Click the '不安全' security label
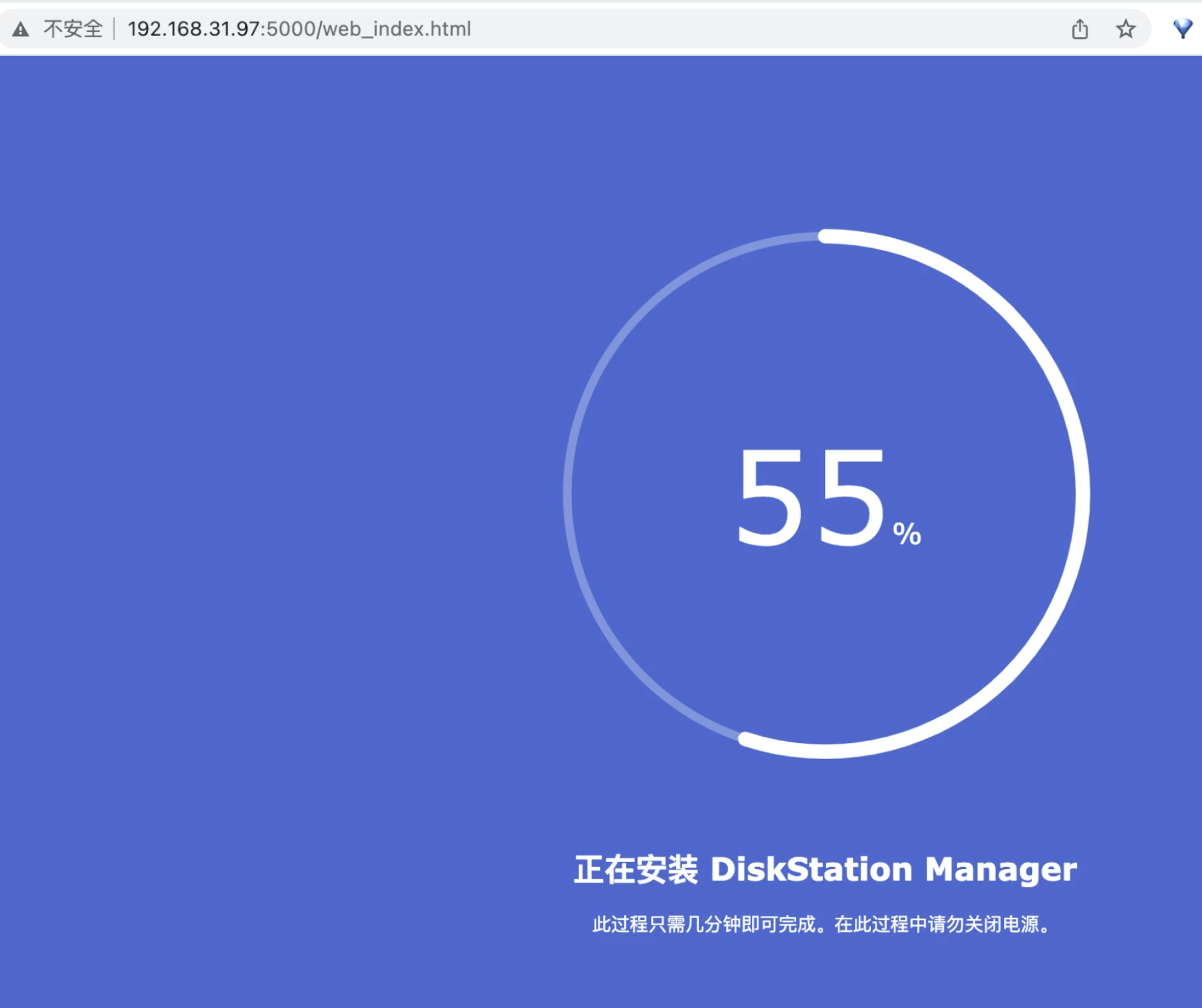Viewport: 1202px width, 1008px height. (73, 29)
